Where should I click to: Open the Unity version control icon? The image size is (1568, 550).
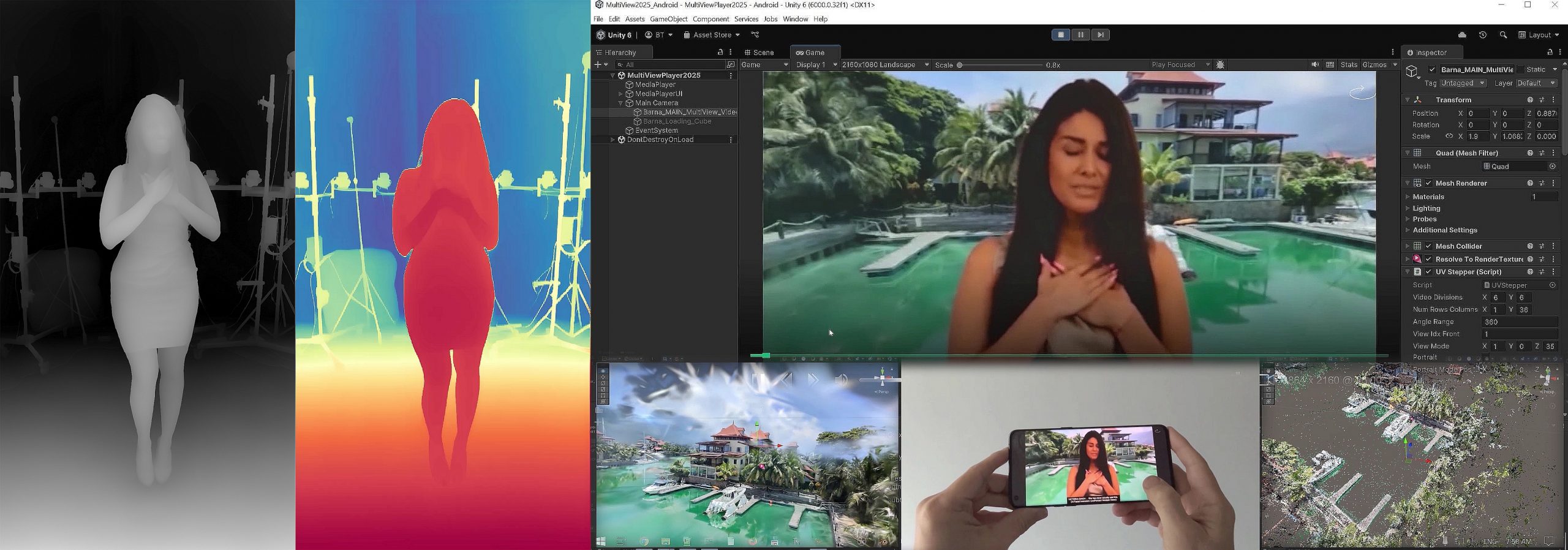pos(755,35)
